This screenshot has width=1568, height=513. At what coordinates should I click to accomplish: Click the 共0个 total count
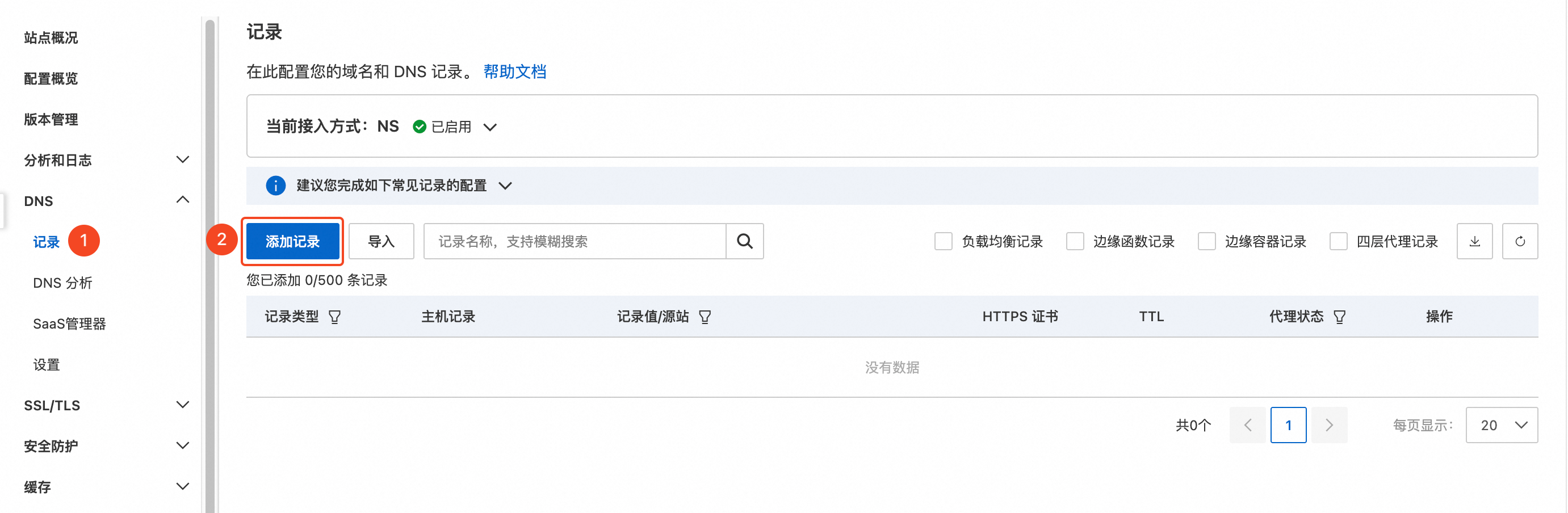click(x=1193, y=425)
